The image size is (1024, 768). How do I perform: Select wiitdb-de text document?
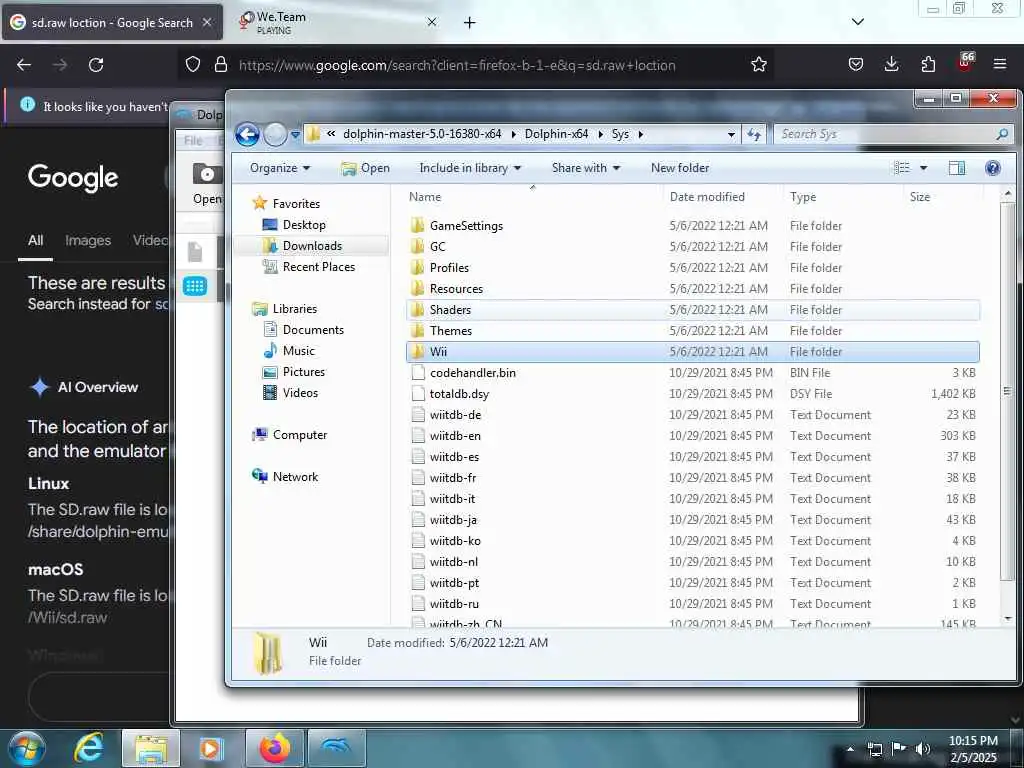[455, 414]
